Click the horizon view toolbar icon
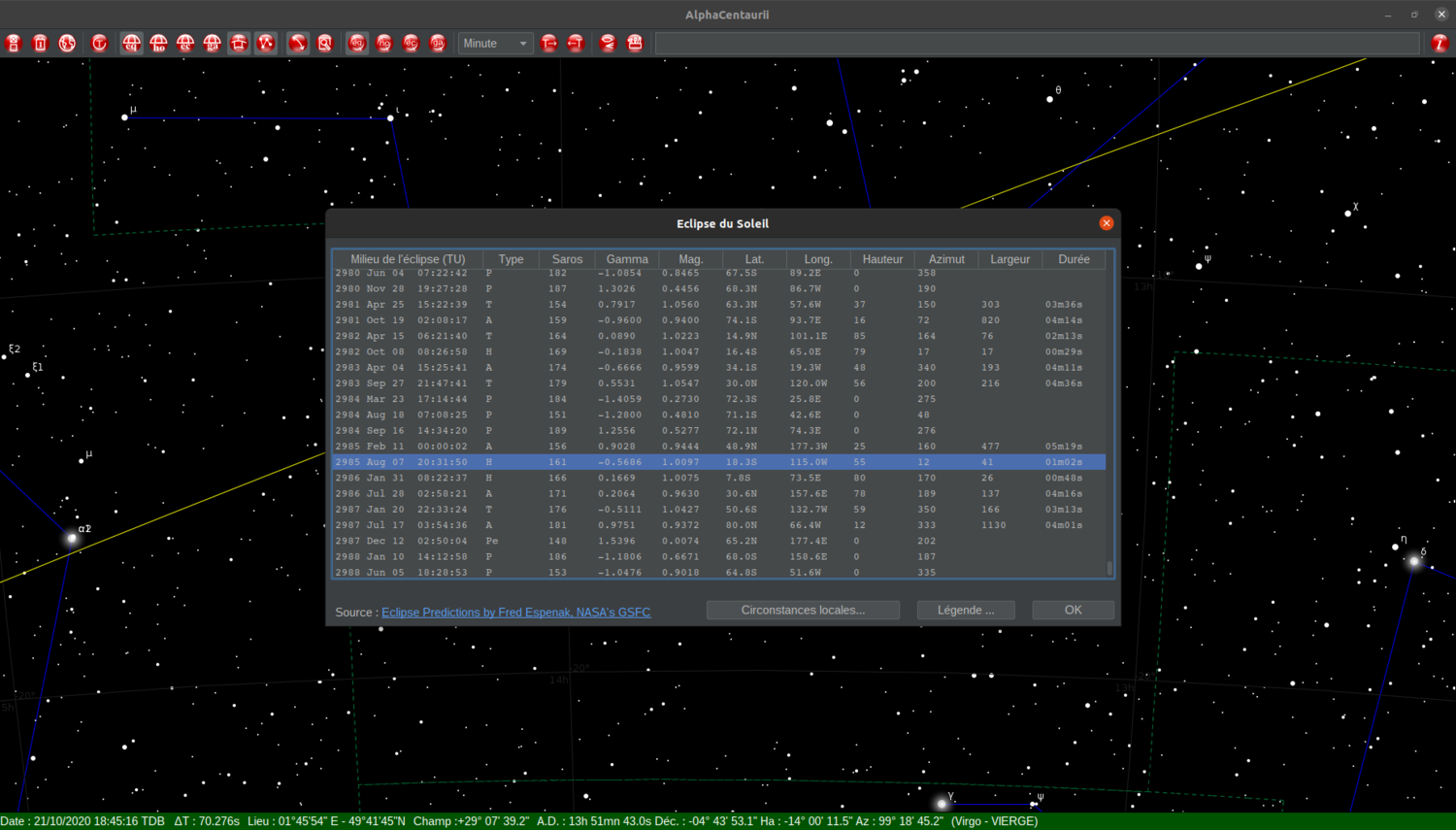Viewport: 1456px width, 830px height. [239, 43]
